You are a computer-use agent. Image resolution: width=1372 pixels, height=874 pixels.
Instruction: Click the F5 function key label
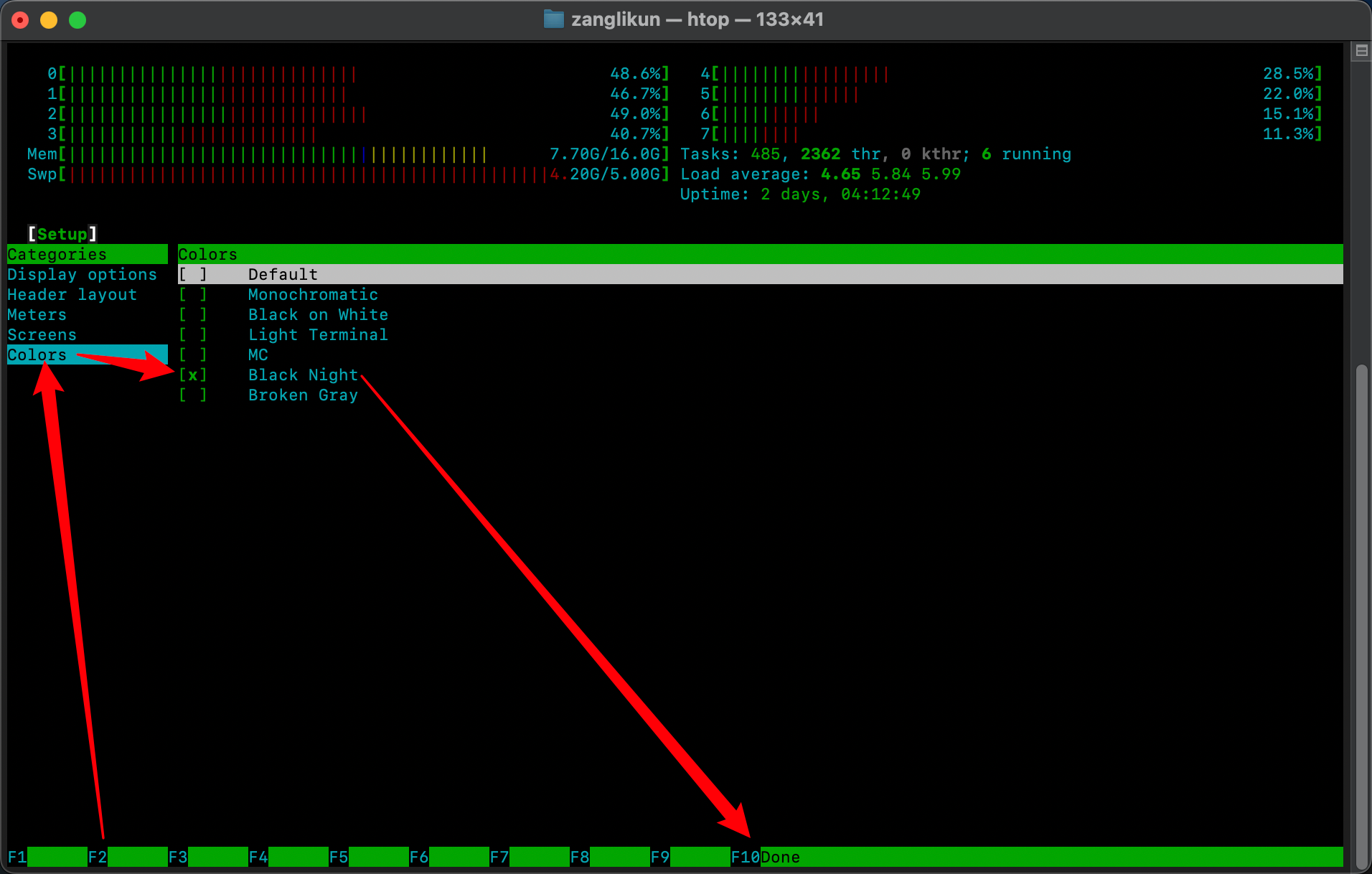click(x=339, y=857)
